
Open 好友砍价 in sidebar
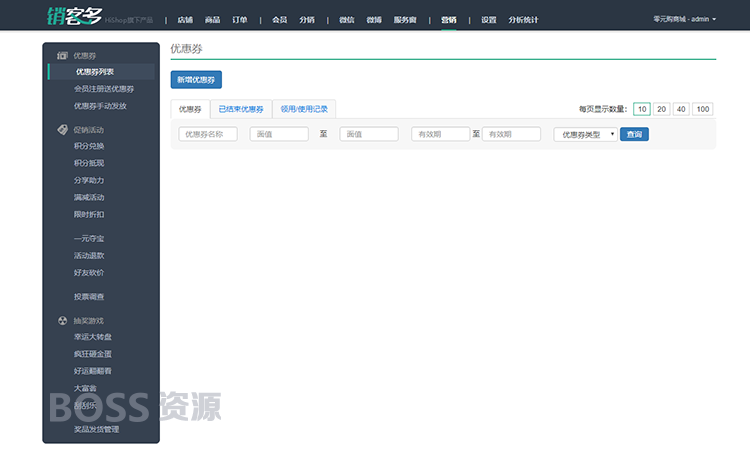tap(89, 273)
